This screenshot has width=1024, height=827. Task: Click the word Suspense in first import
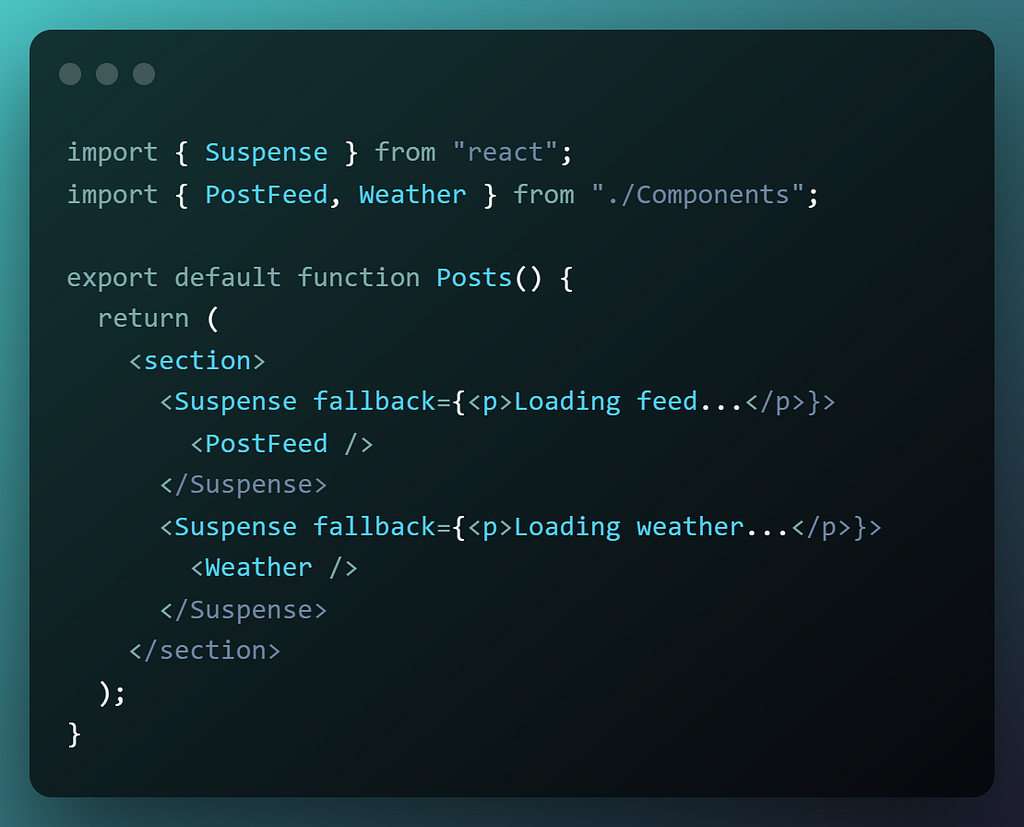pyautogui.click(x=266, y=153)
